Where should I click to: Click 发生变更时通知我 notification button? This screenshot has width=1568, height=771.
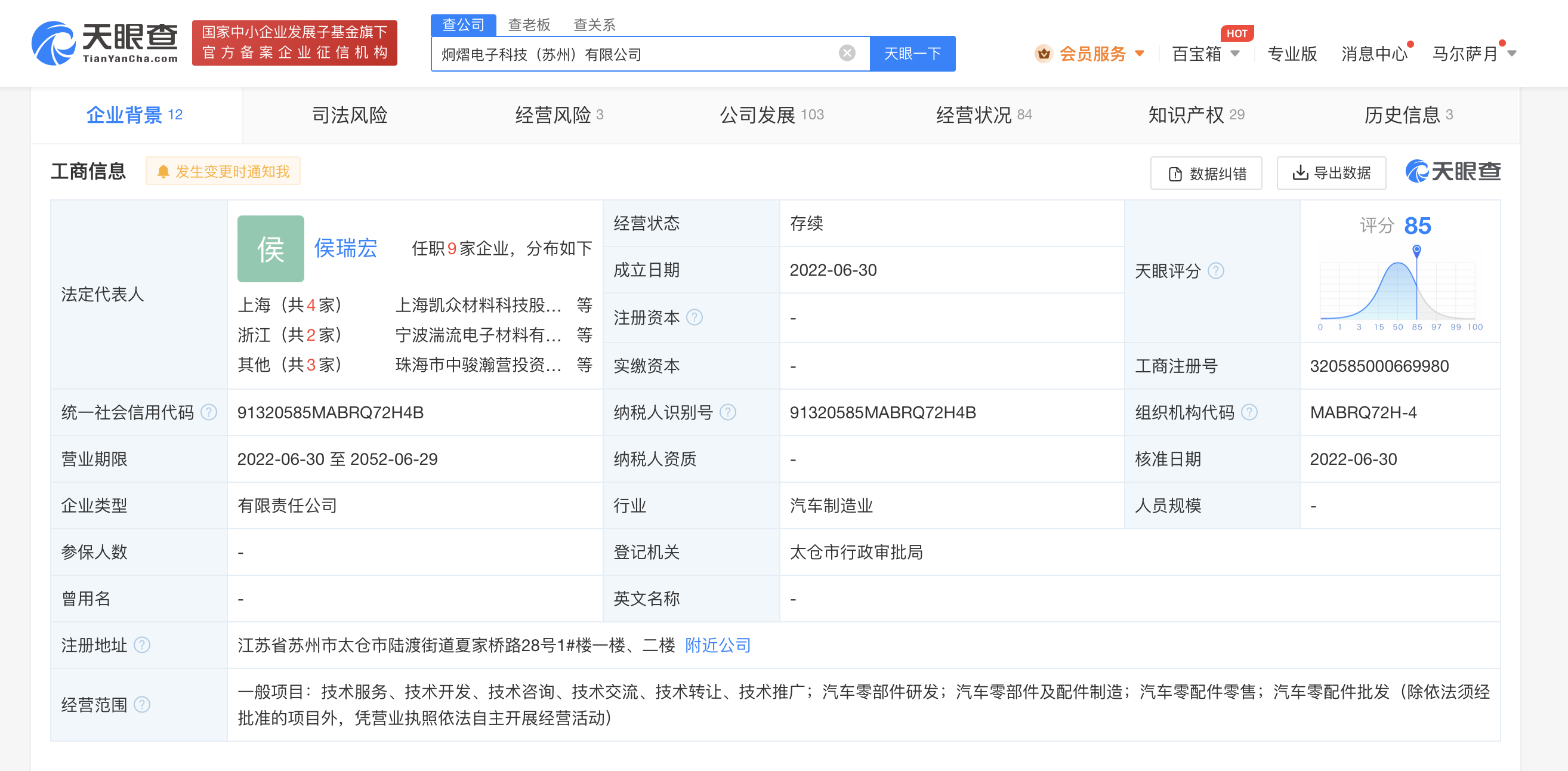pos(223,172)
